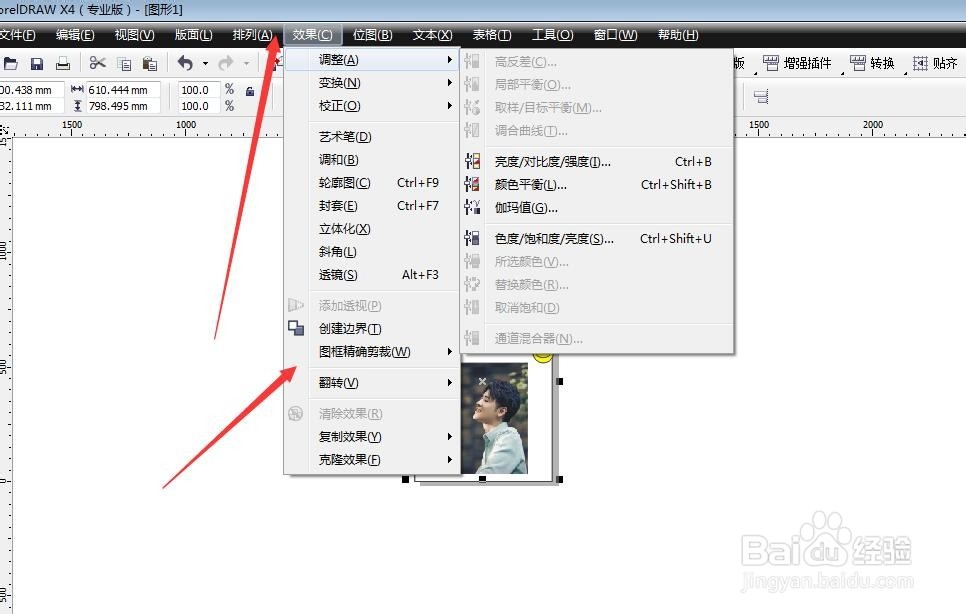The image size is (966, 614).
Task: Select the 贴齐 snapping icon on right toolbar
Action: point(937,64)
